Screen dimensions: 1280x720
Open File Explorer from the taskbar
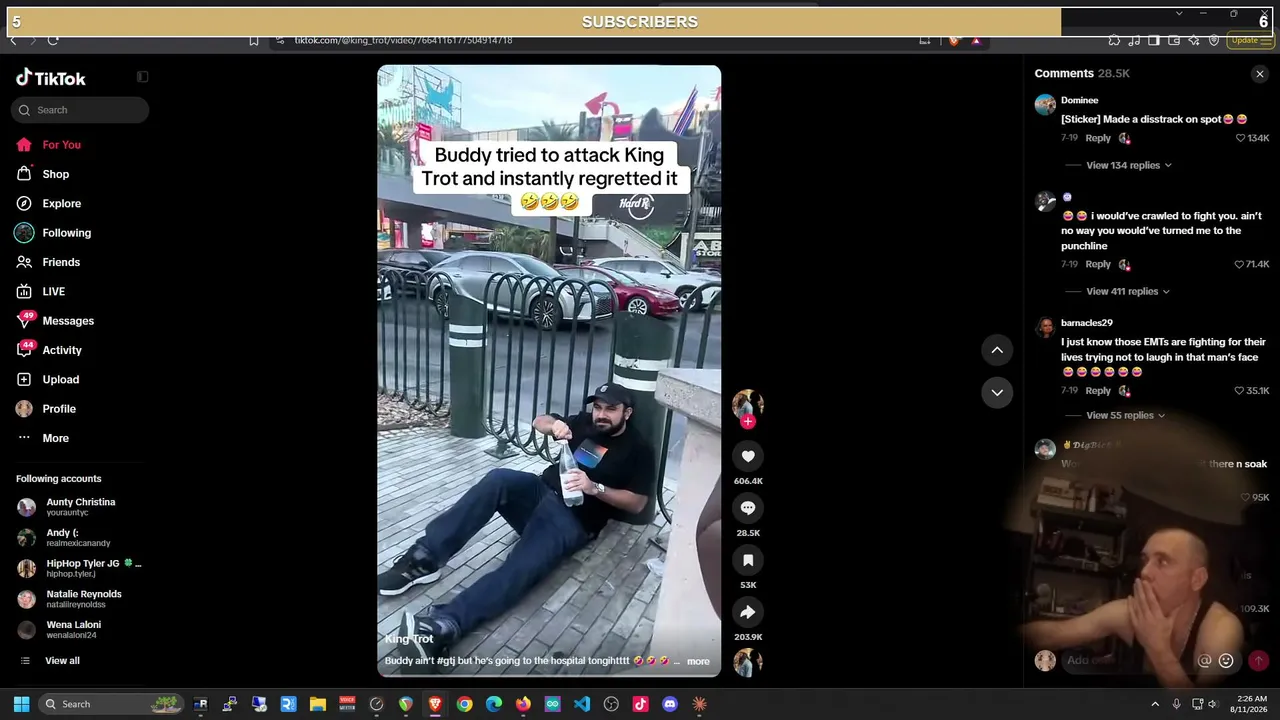point(317,704)
